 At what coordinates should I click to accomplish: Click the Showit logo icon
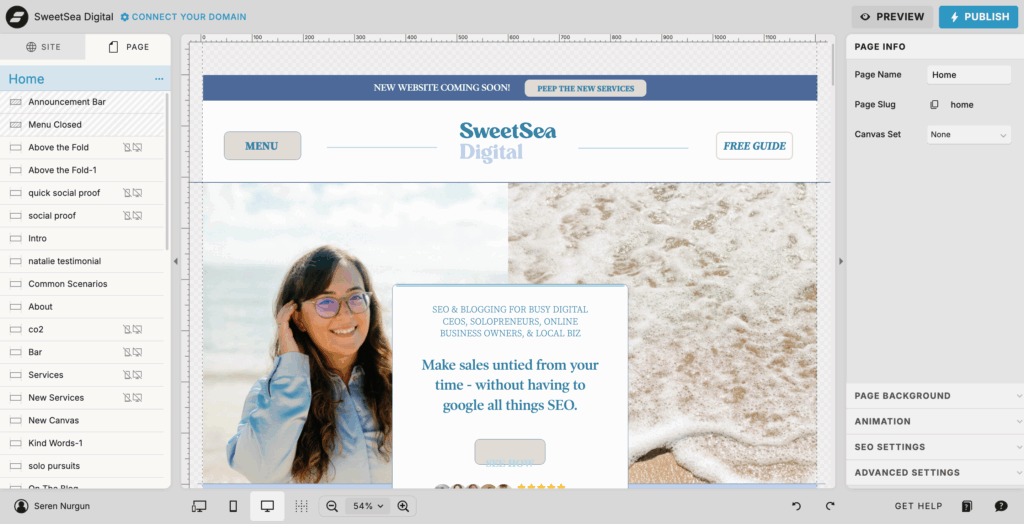(17, 17)
